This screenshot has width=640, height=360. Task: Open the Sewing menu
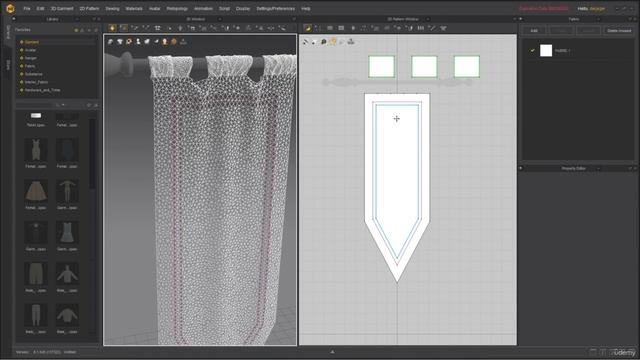(x=112, y=9)
